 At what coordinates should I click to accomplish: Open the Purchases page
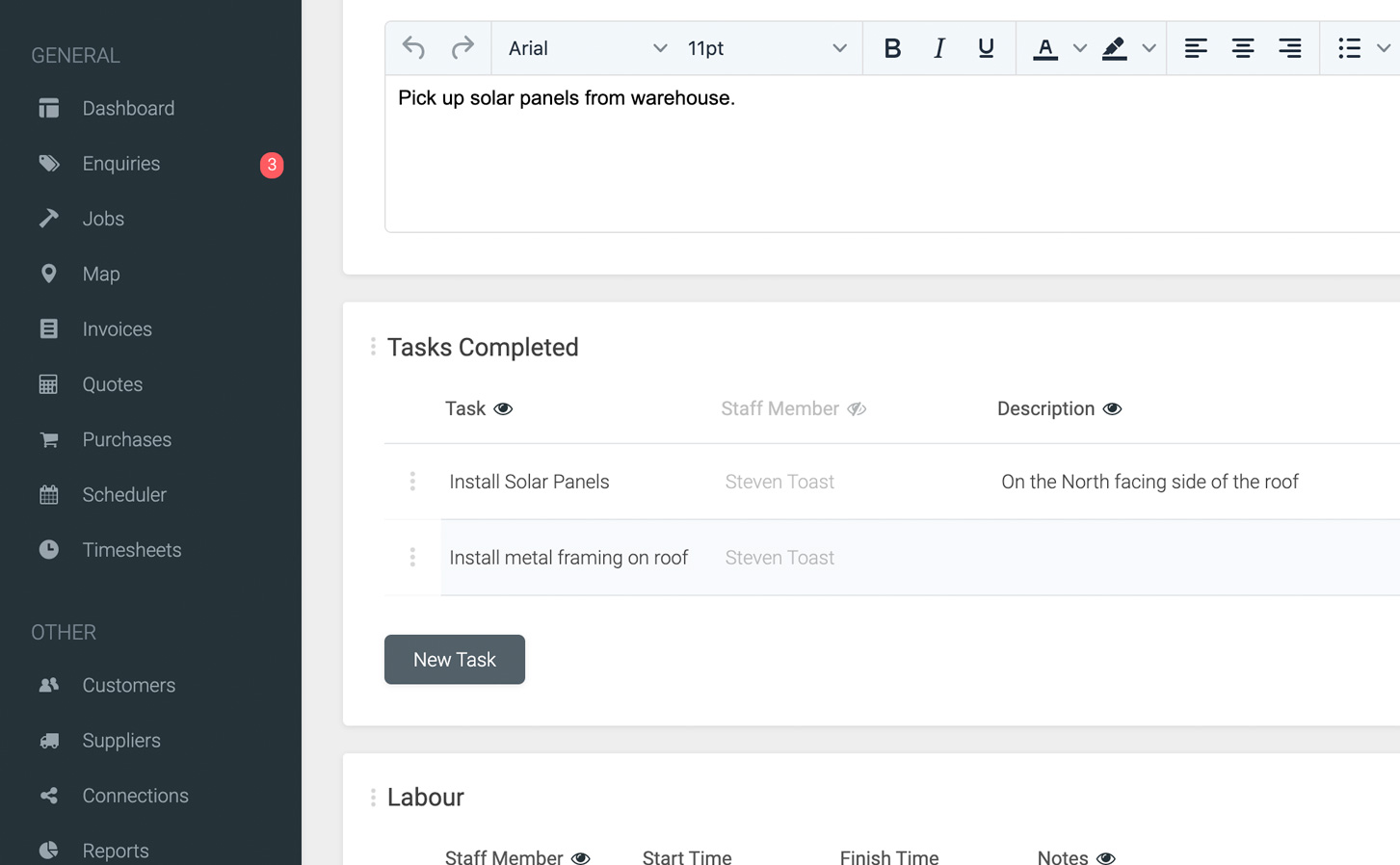pyautogui.click(x=126, y=439)
